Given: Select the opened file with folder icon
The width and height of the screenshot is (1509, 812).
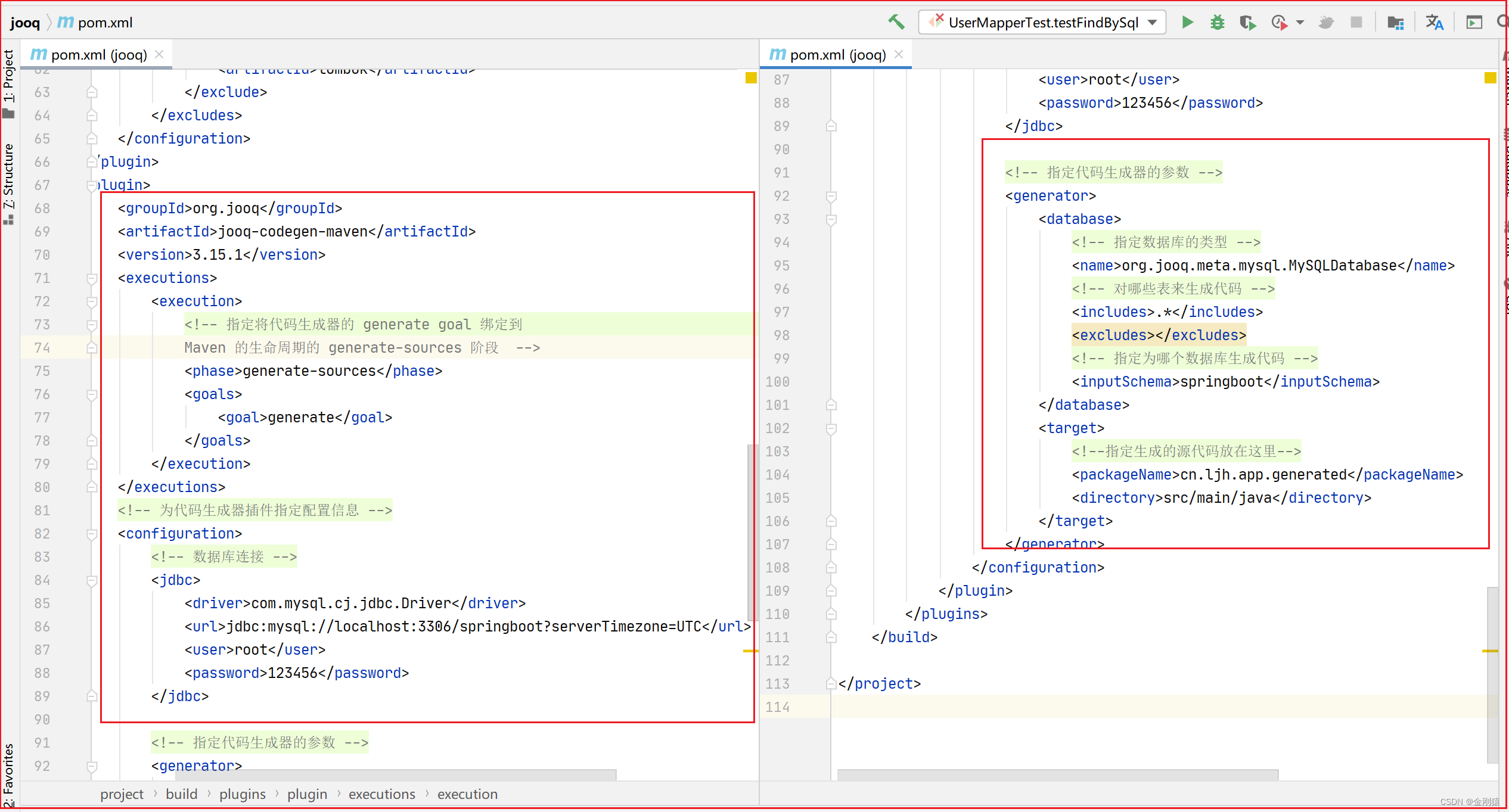Looking at the screenshot, I should coord(1395,22).
